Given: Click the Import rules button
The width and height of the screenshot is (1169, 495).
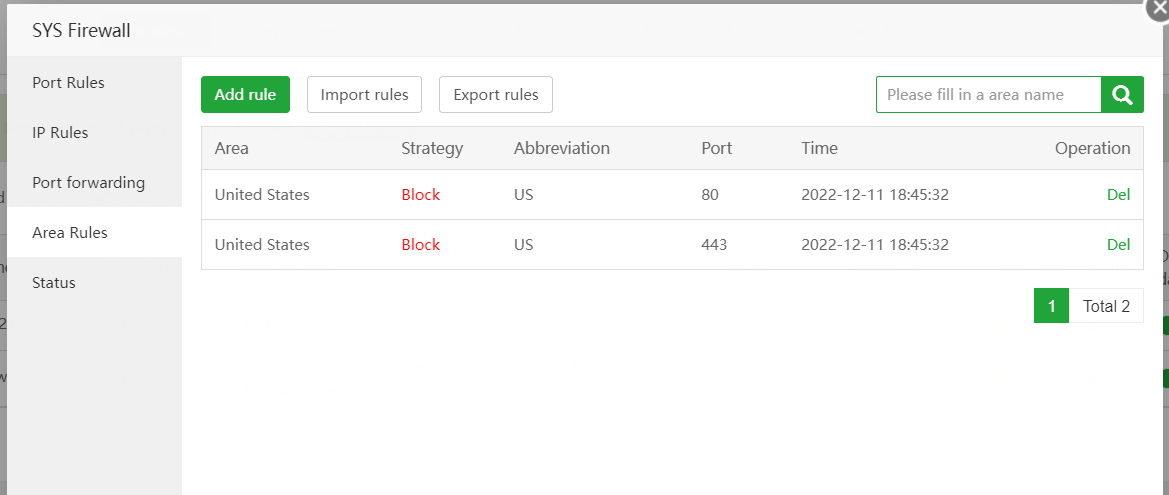Looking at the screenshot, I should click(364, 95).
